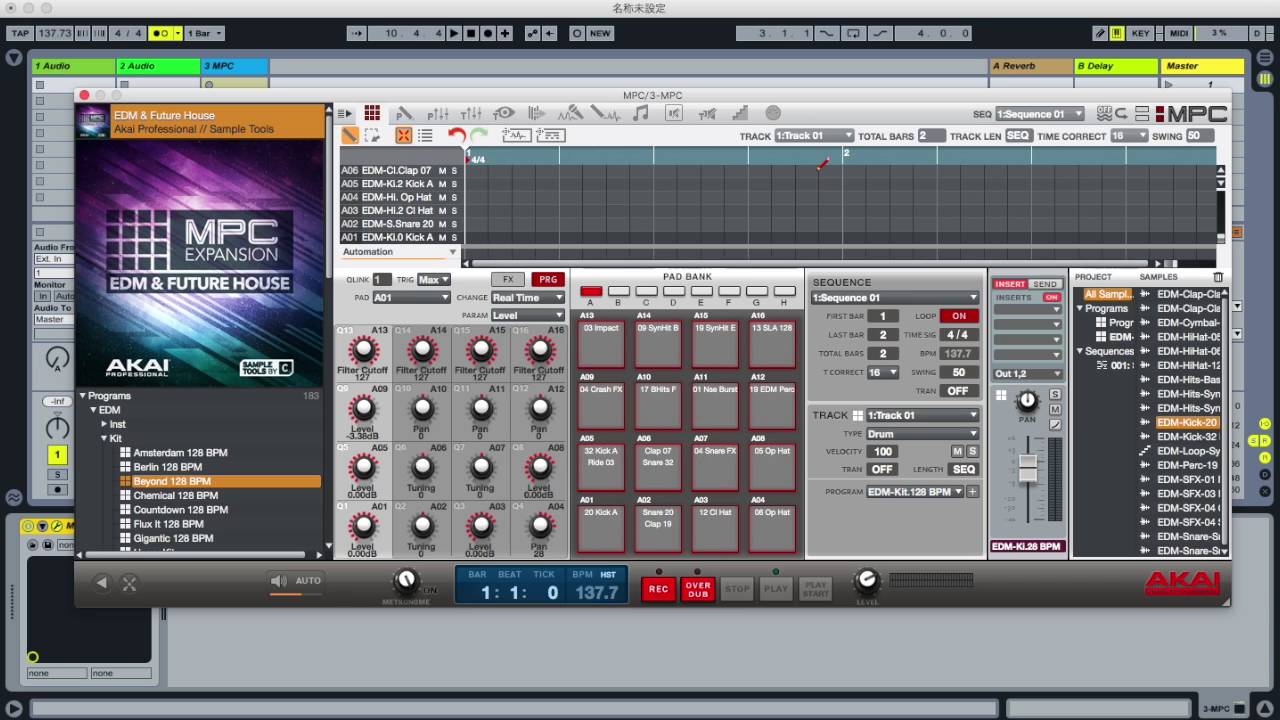Toggle the INSERTS ON button
Viewport: 1280px width, 720px height.
[1051, 297]
